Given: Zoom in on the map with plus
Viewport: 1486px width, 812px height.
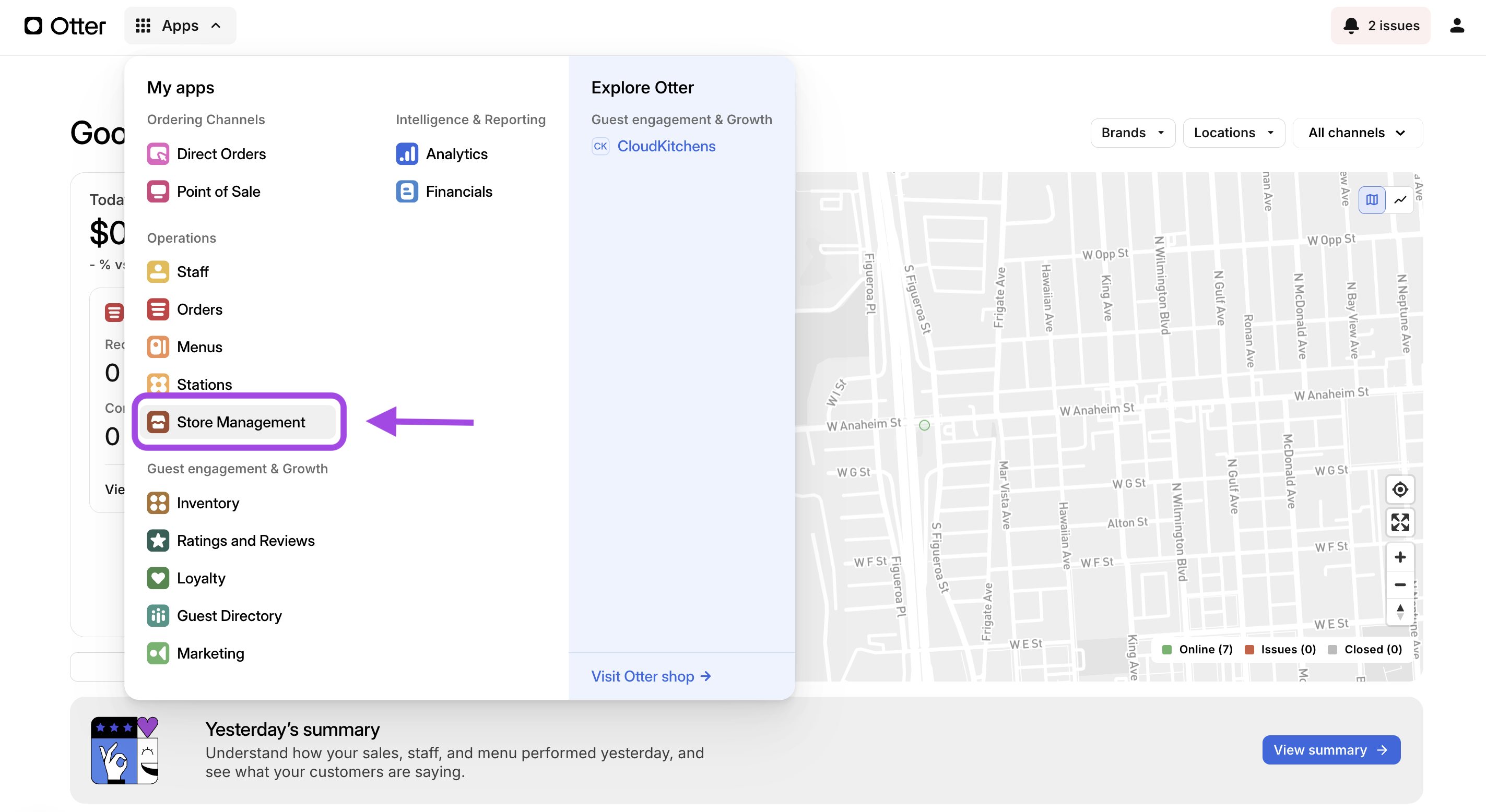Looking at the screenshot, I should 1399,557.
